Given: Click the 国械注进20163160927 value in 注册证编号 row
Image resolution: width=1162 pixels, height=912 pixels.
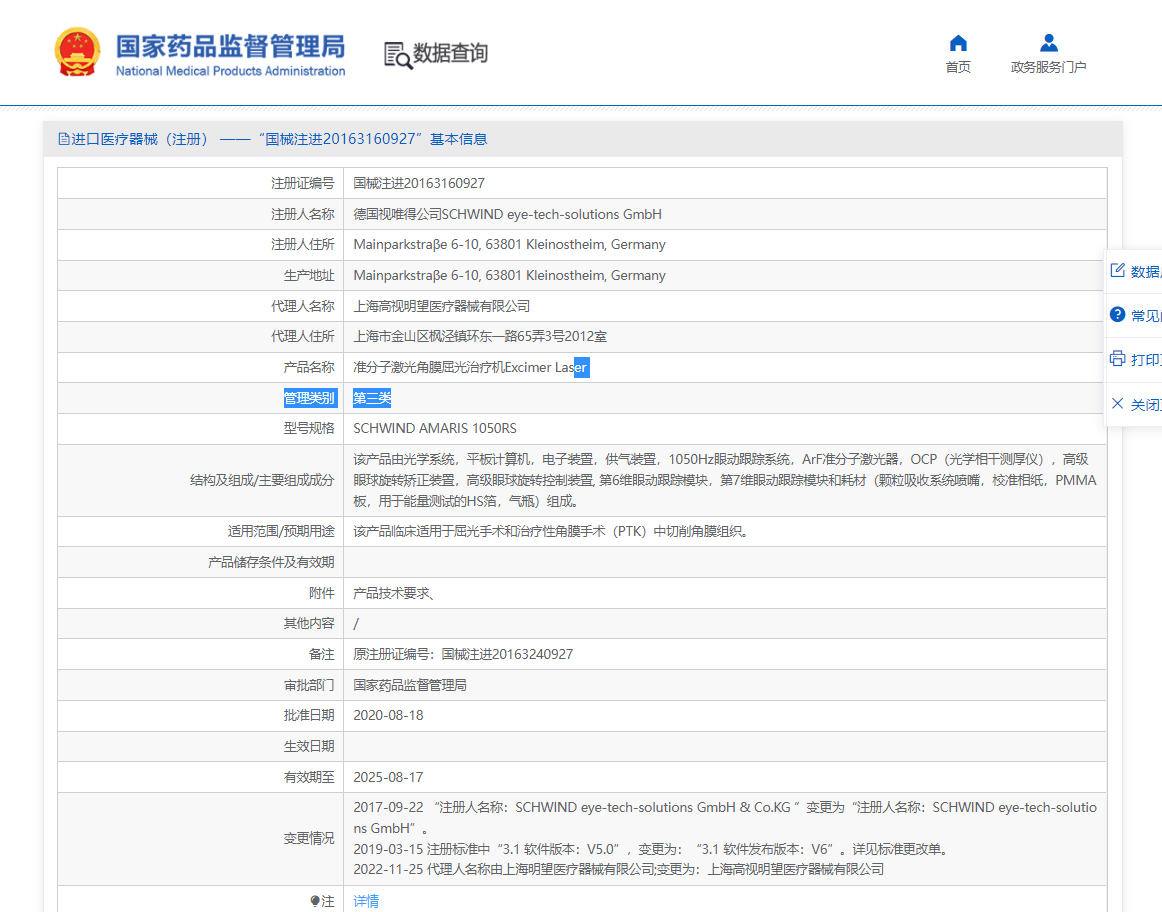Looking at the screenshot, I should (x=419, y=183).
